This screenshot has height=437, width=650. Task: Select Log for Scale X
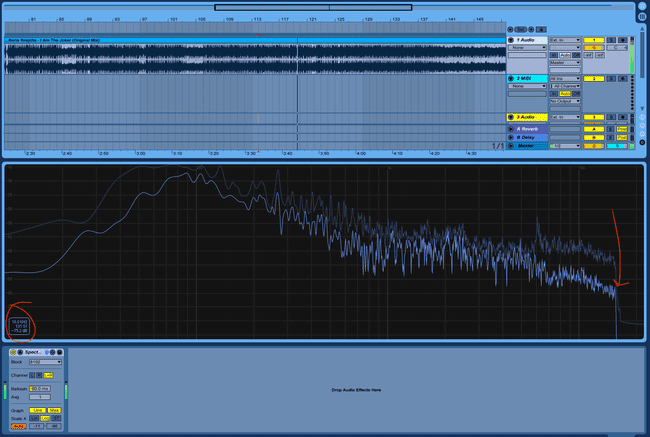(45, 418)
